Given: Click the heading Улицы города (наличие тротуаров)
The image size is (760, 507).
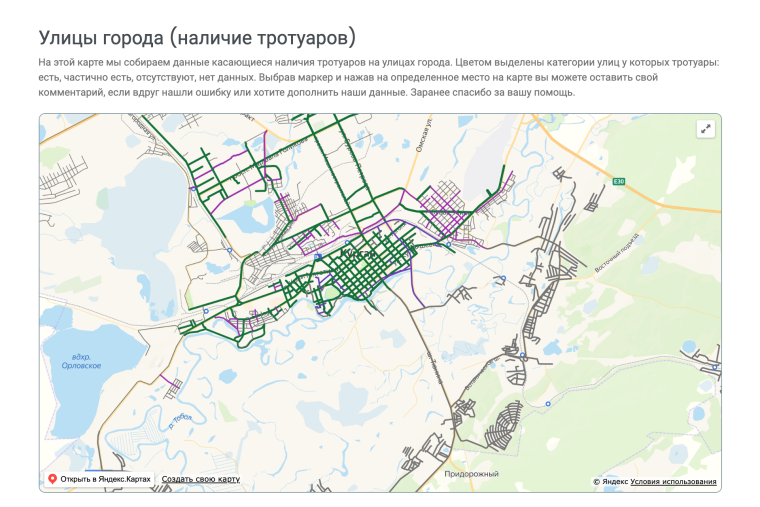Looking at the screenshot, I should 197,37.
